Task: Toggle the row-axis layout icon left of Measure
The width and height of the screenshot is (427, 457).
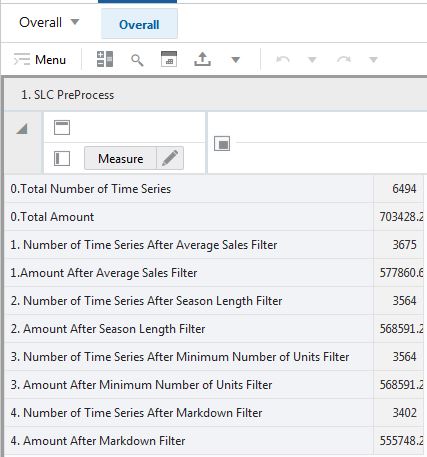Action: pos(62,158)
